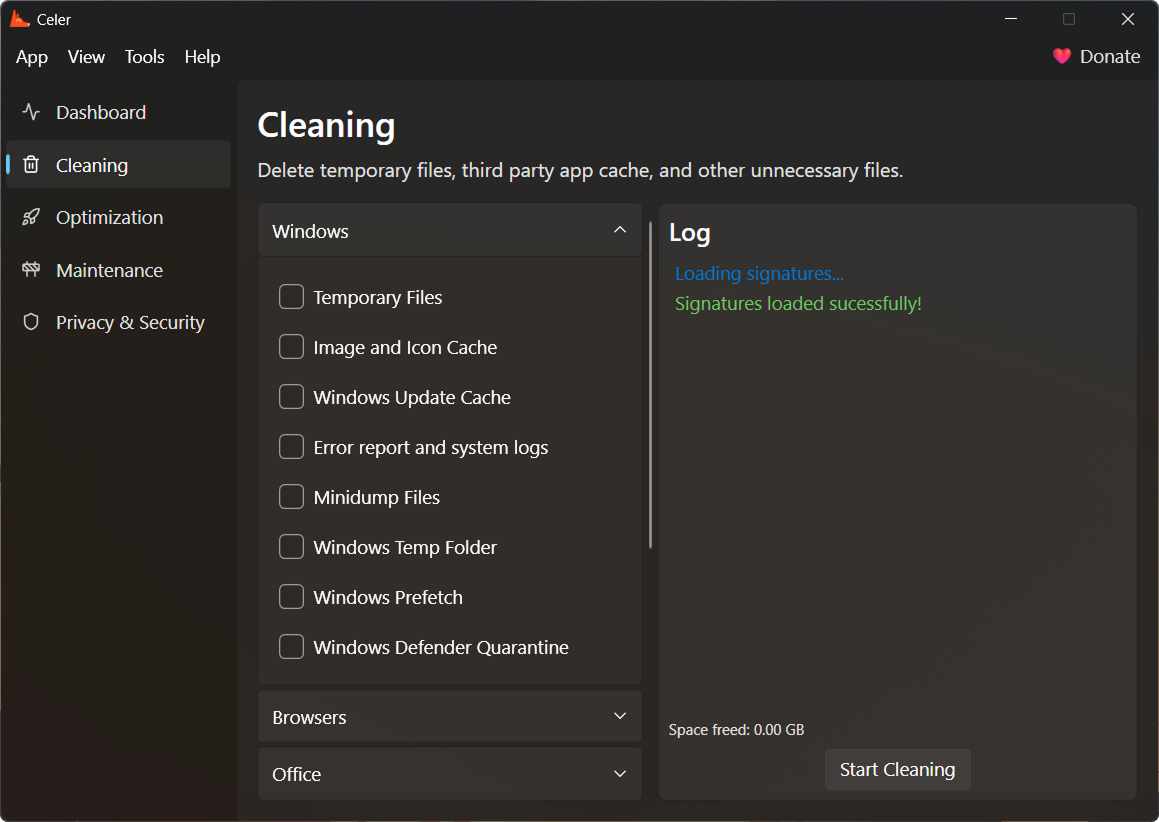
Task: Expand the Browsers section
Action: (x=620, y=717)
